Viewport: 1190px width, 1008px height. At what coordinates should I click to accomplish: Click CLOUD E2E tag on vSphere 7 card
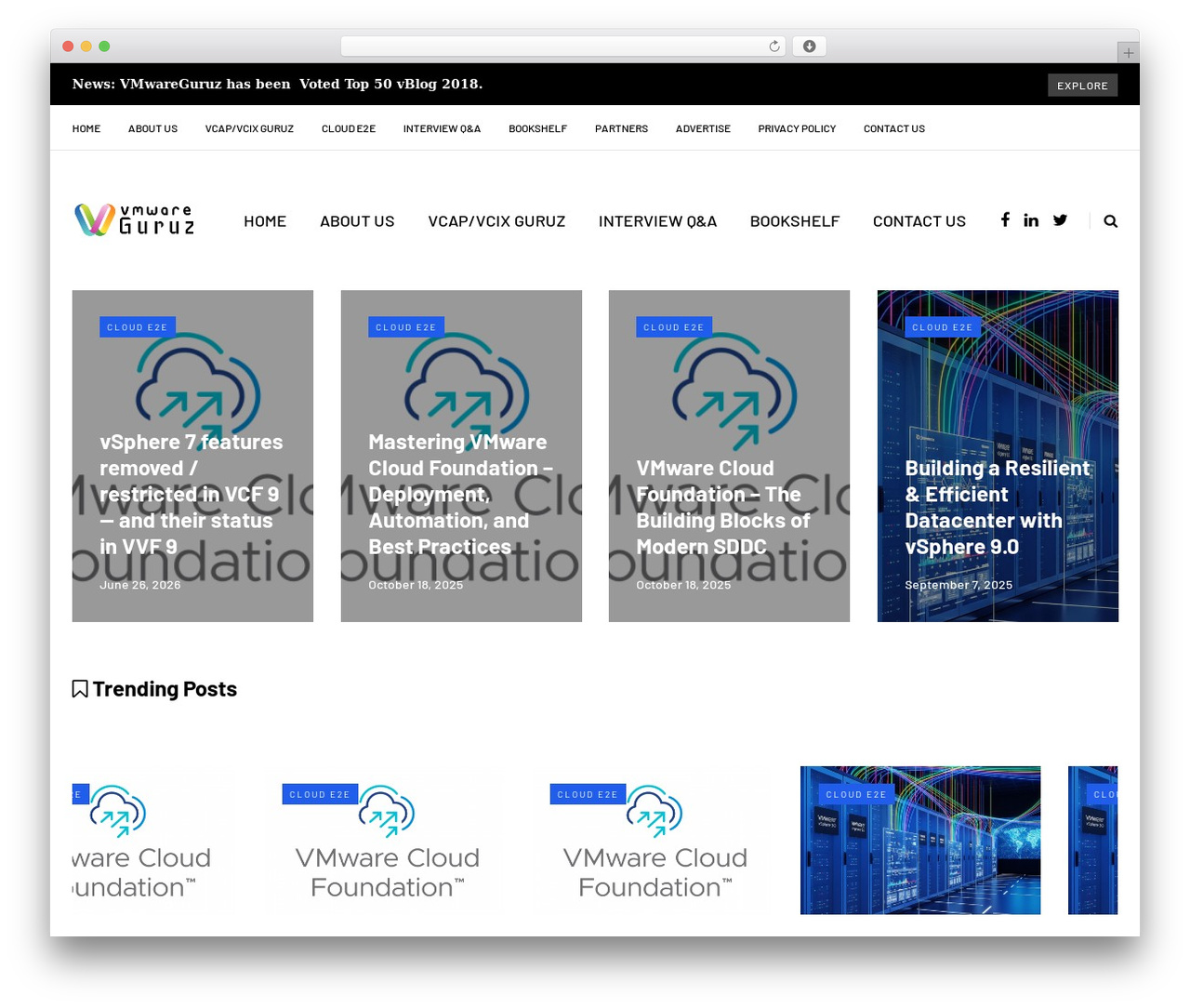pos(138,327)
